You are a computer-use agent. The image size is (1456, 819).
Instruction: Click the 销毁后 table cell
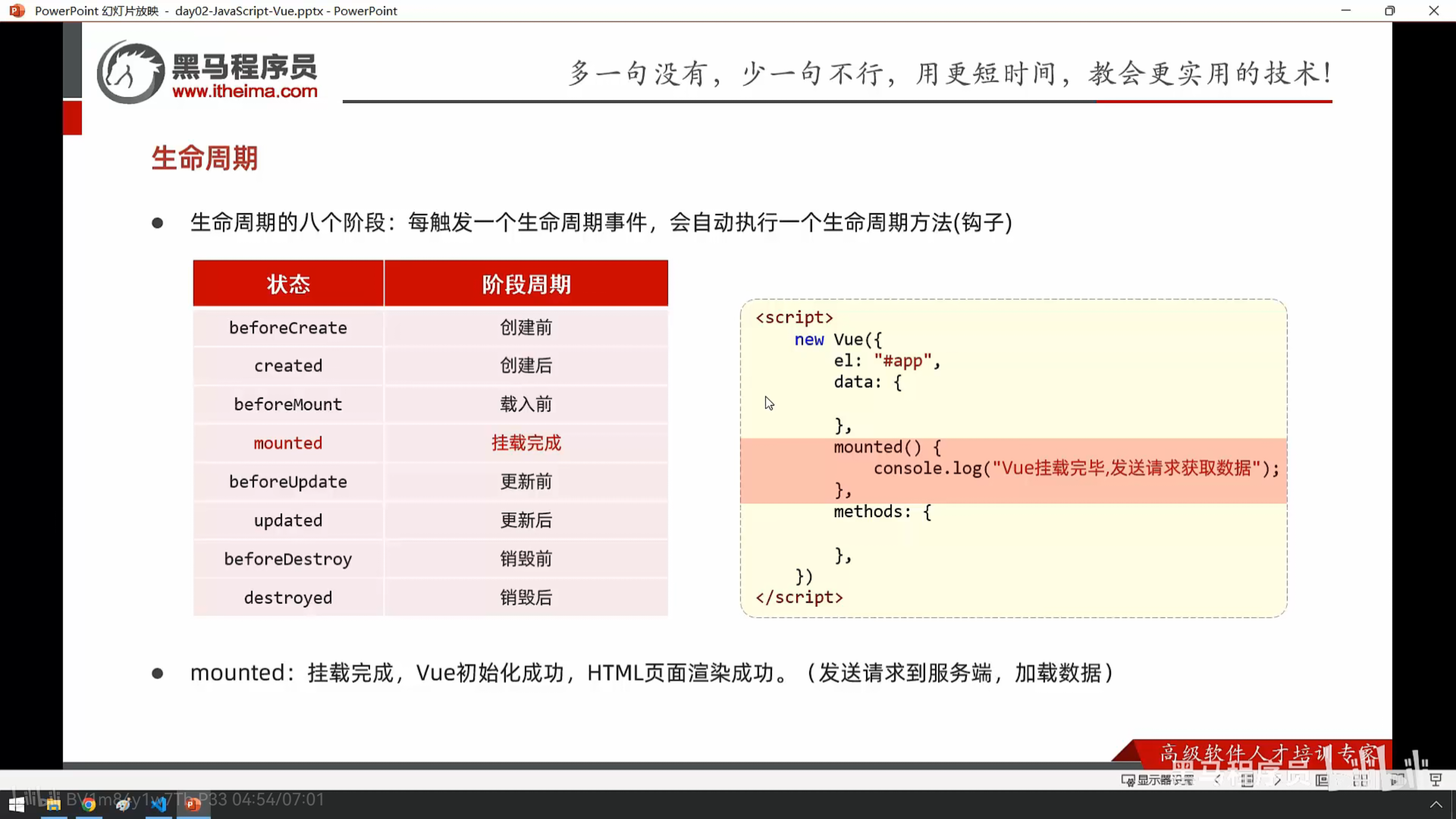[526, 598]
